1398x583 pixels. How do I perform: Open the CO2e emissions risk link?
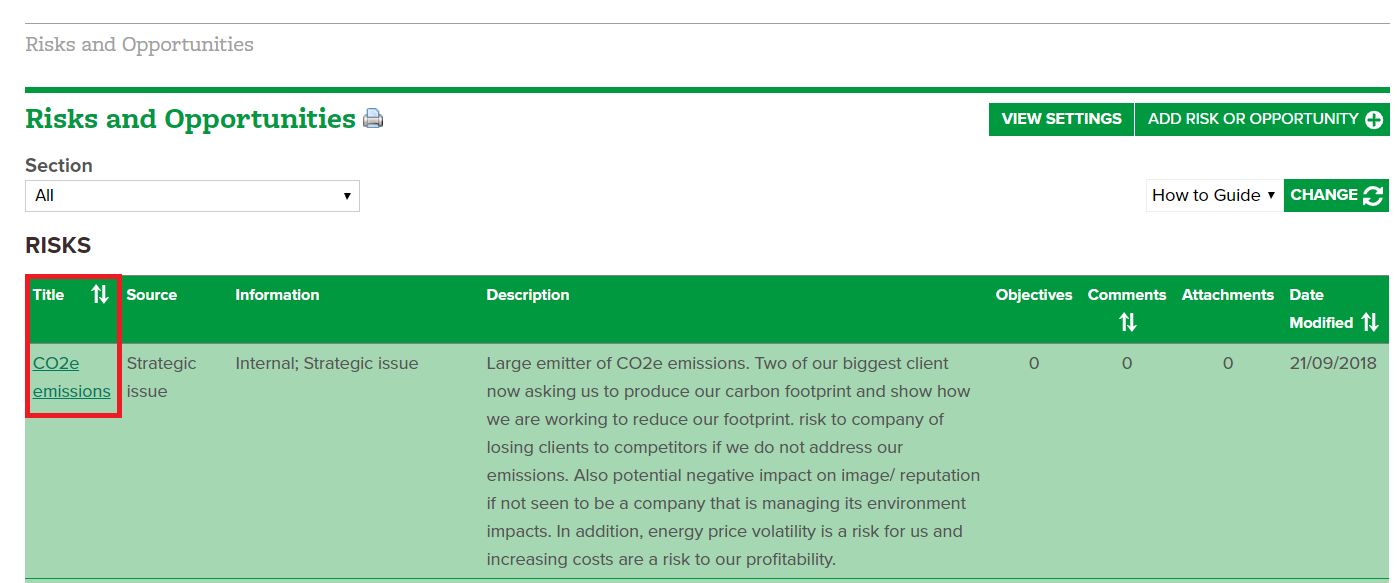coord(72,377)
